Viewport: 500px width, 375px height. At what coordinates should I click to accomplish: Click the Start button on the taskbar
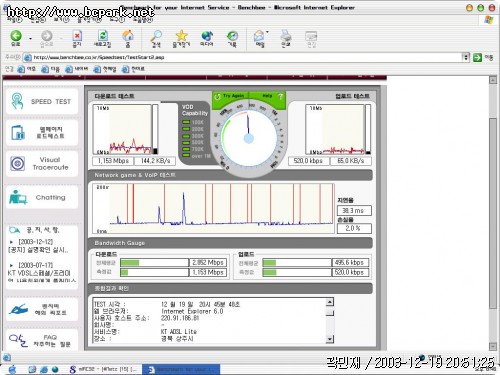[x=12, y=369]
